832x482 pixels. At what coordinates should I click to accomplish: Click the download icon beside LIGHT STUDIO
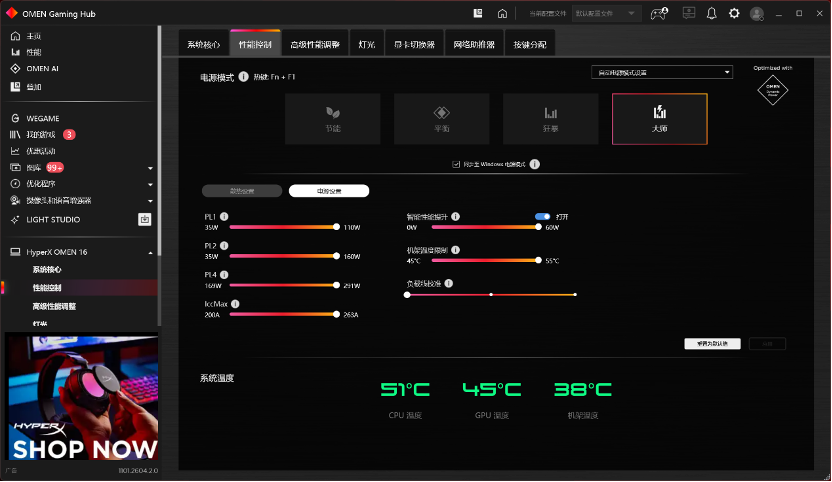(145, 219)
